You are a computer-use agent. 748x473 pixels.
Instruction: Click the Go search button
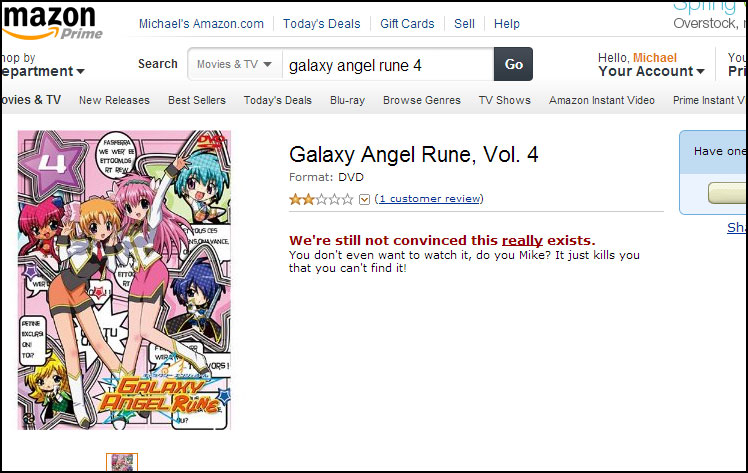(x=513, y=64)
